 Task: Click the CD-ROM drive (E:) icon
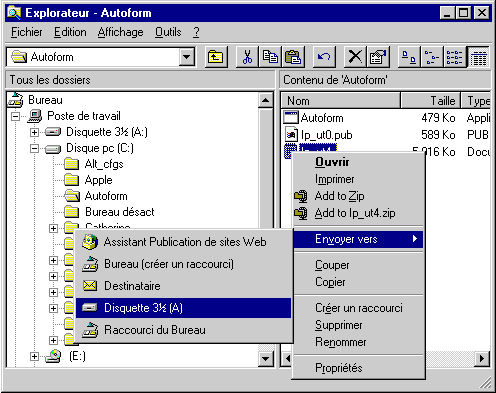(x=53, y=356)
